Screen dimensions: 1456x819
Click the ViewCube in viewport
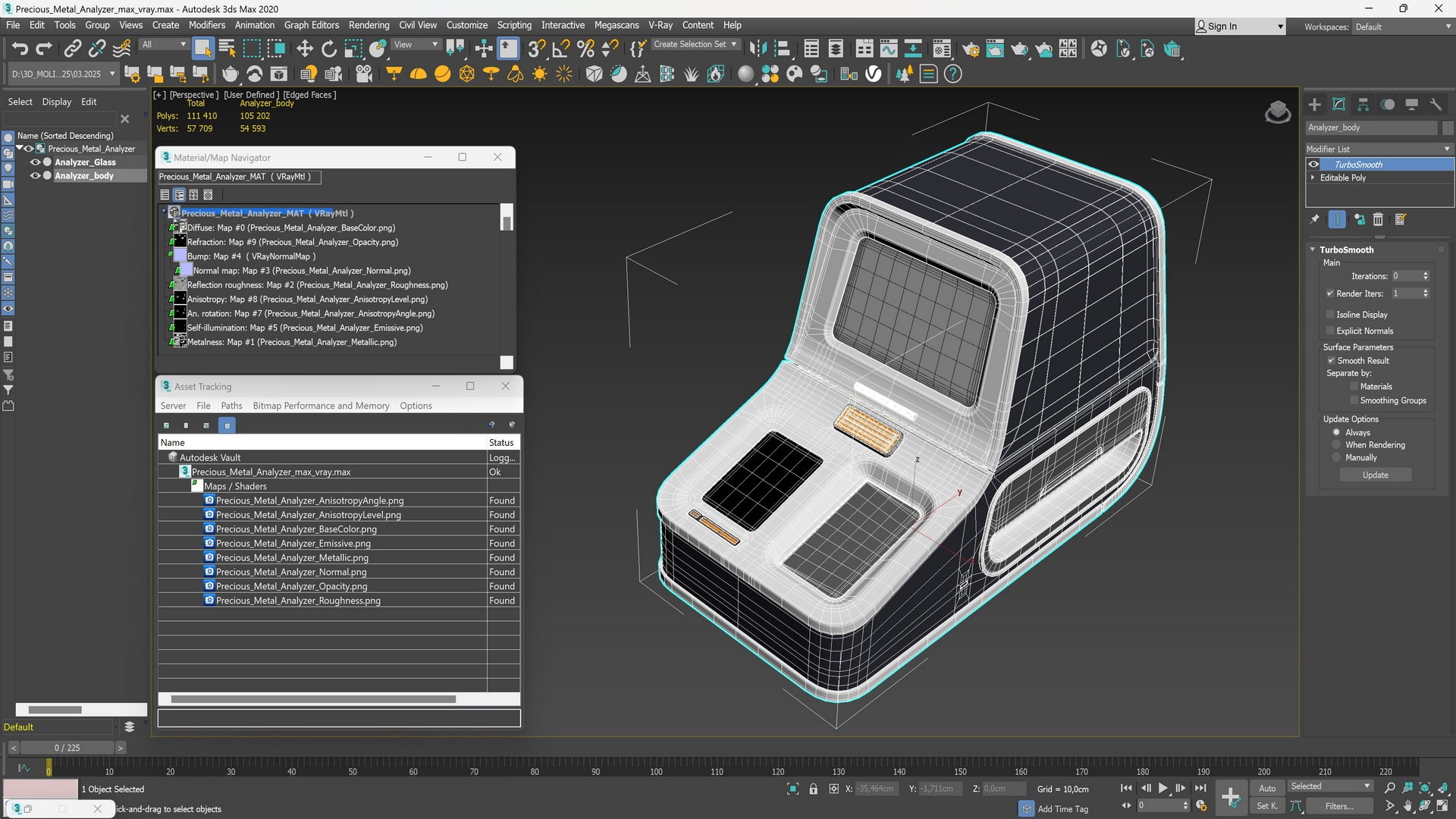(1278, 112)
